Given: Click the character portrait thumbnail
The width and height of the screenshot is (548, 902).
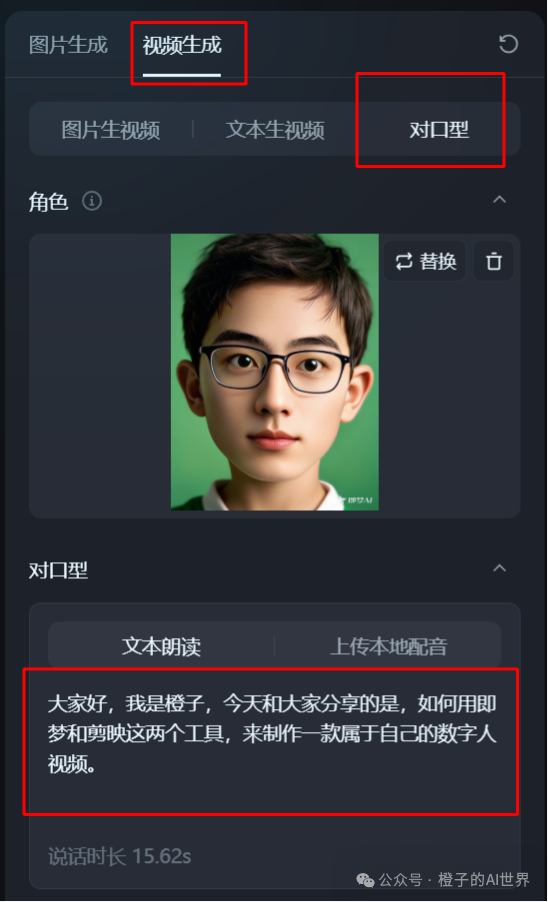Looking at the screenshot, I should point(275,372).
